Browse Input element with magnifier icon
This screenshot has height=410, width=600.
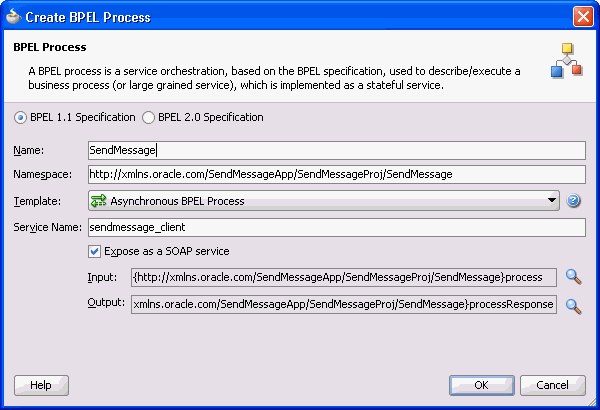[x=573, y=277]
